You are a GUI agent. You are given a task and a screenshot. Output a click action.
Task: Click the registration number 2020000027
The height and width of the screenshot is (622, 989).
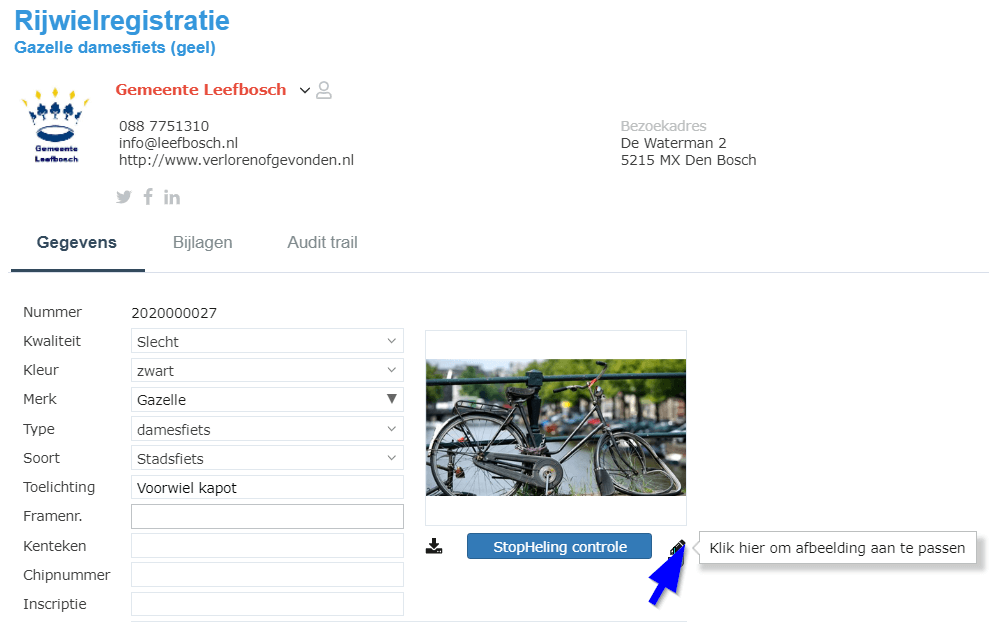[x=174, y=313]
